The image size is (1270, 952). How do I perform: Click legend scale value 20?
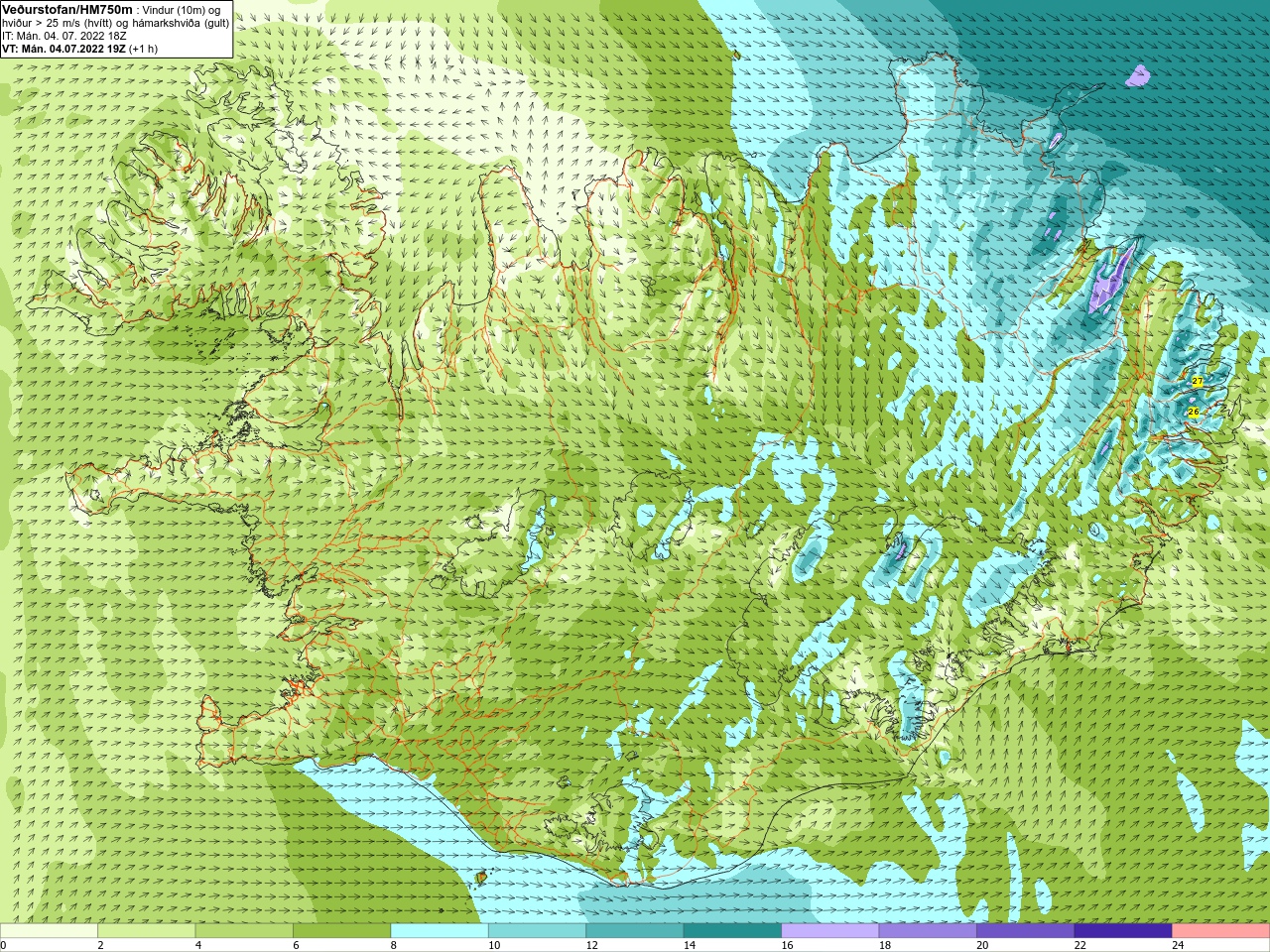pos(983,945)
